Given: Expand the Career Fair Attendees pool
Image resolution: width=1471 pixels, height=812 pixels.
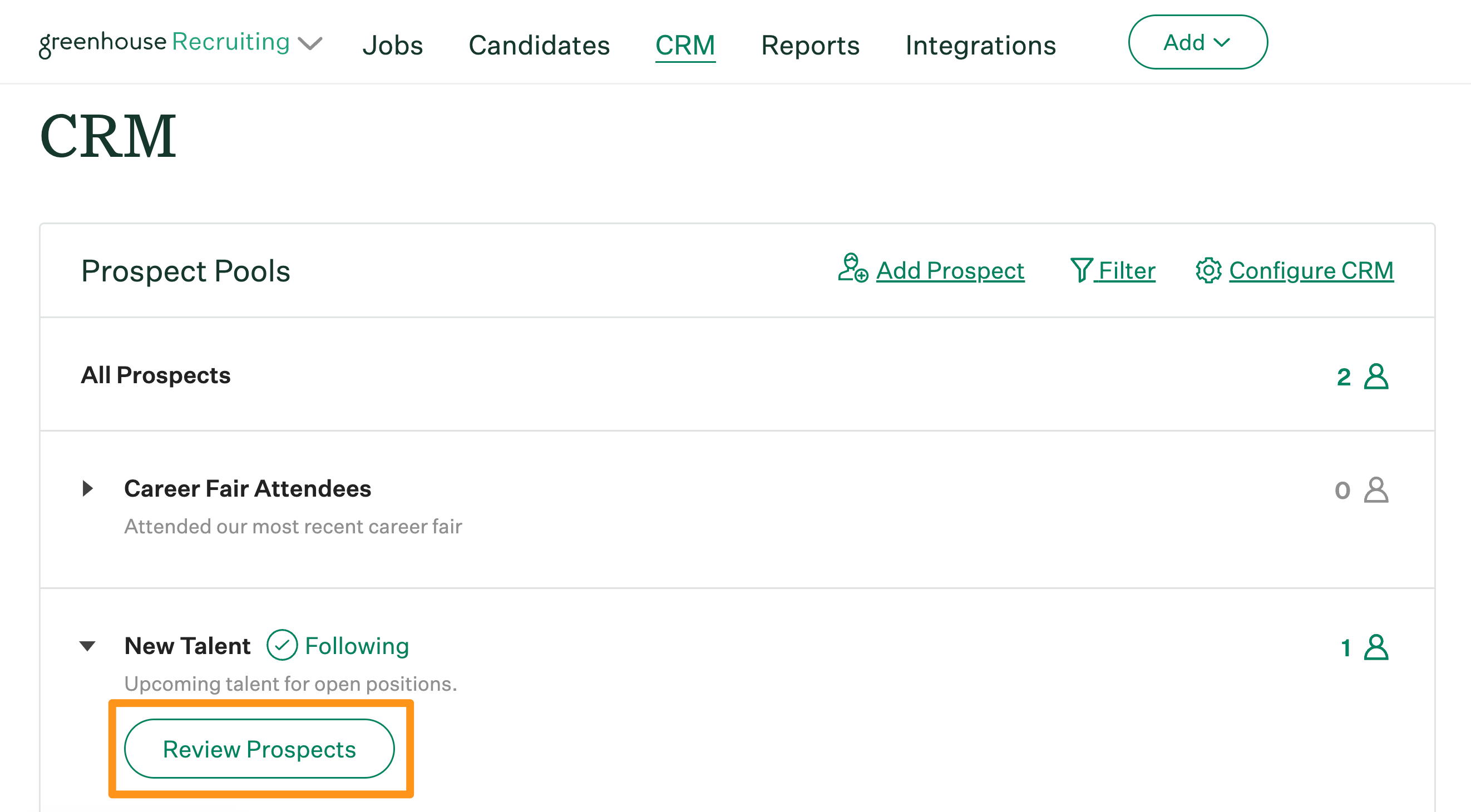Looking at the screenshot, I should (x=88, y=489).
